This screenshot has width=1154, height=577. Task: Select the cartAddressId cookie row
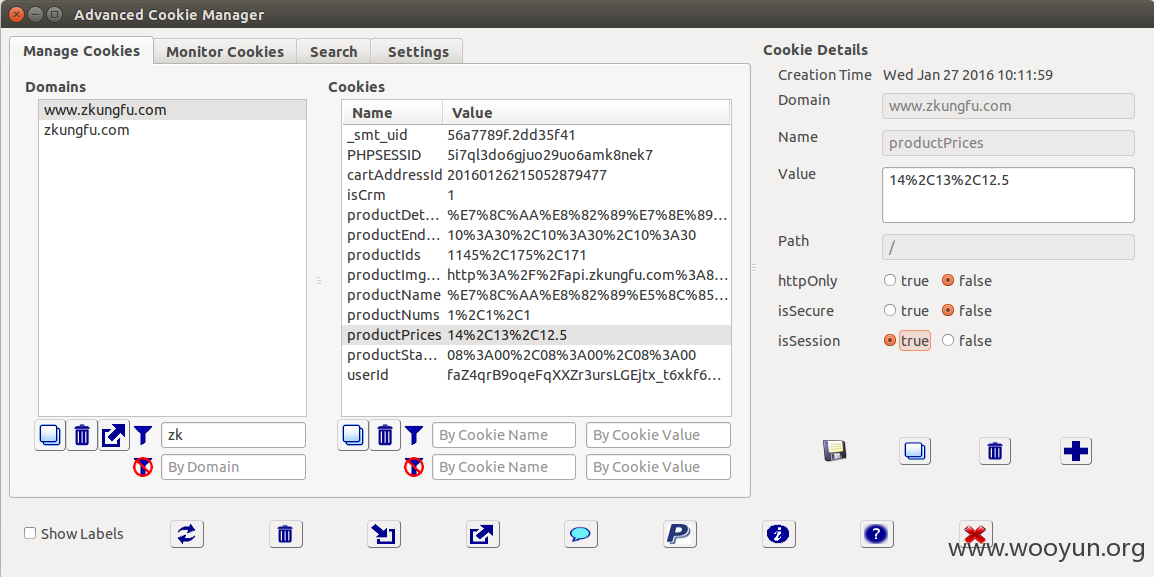536,175
